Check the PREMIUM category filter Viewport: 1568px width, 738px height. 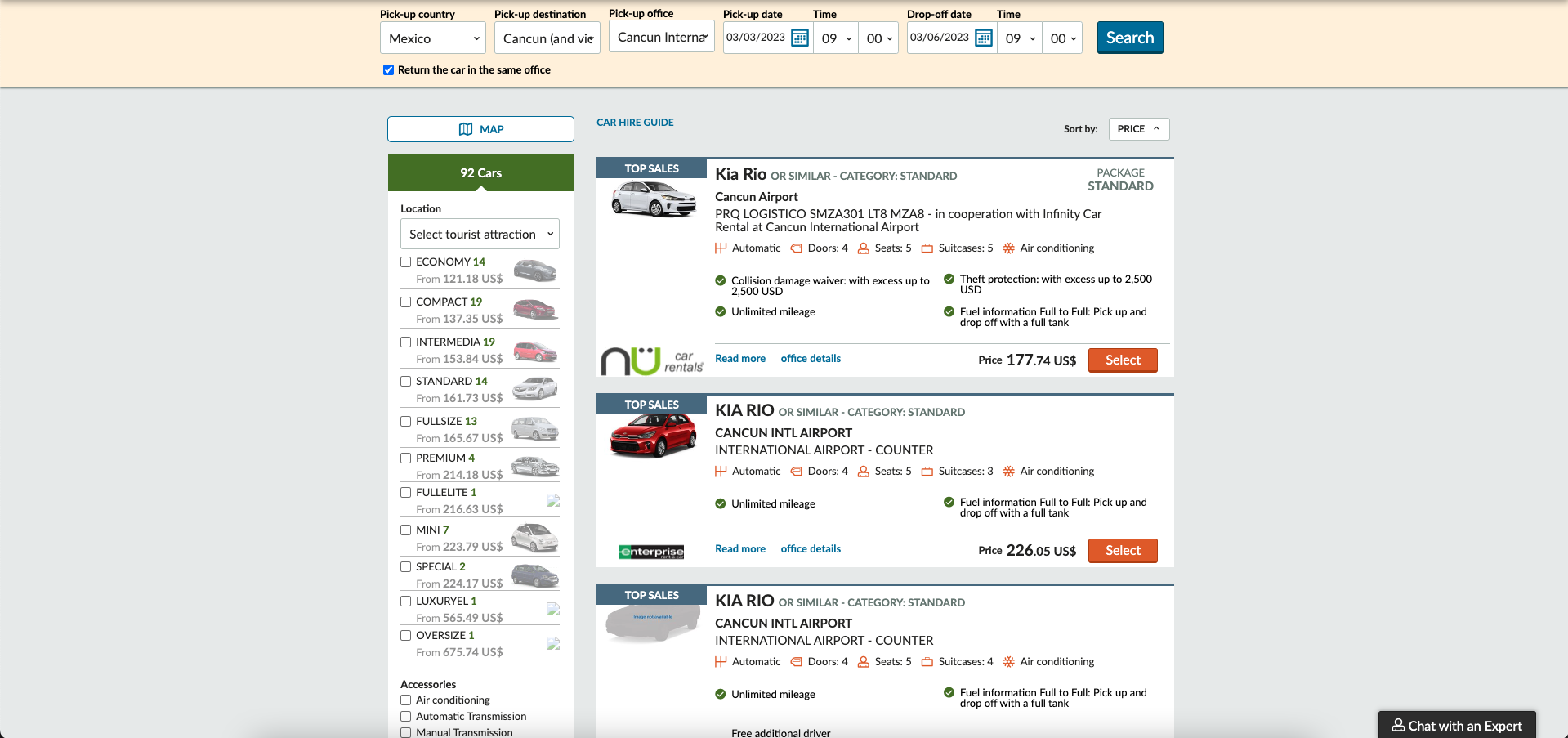[405, 458]
